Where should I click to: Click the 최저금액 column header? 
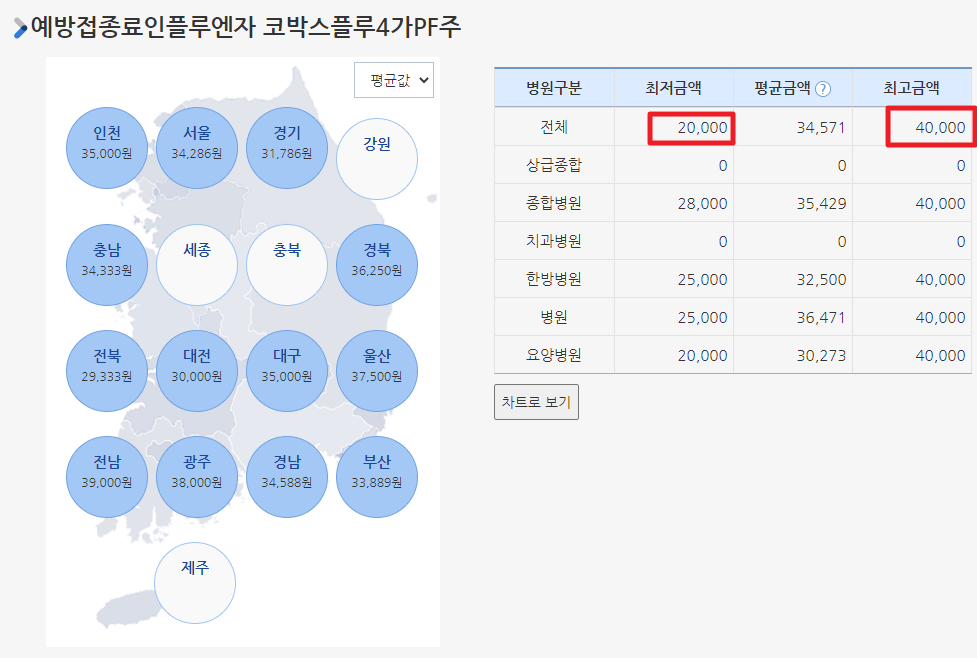point(674,88)
